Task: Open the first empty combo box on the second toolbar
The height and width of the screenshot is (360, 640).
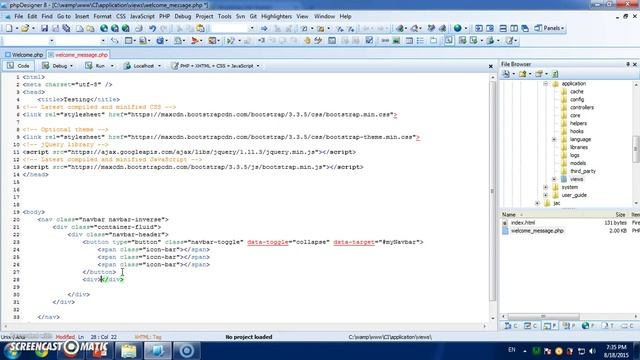Action: click(x=51, y=41)
